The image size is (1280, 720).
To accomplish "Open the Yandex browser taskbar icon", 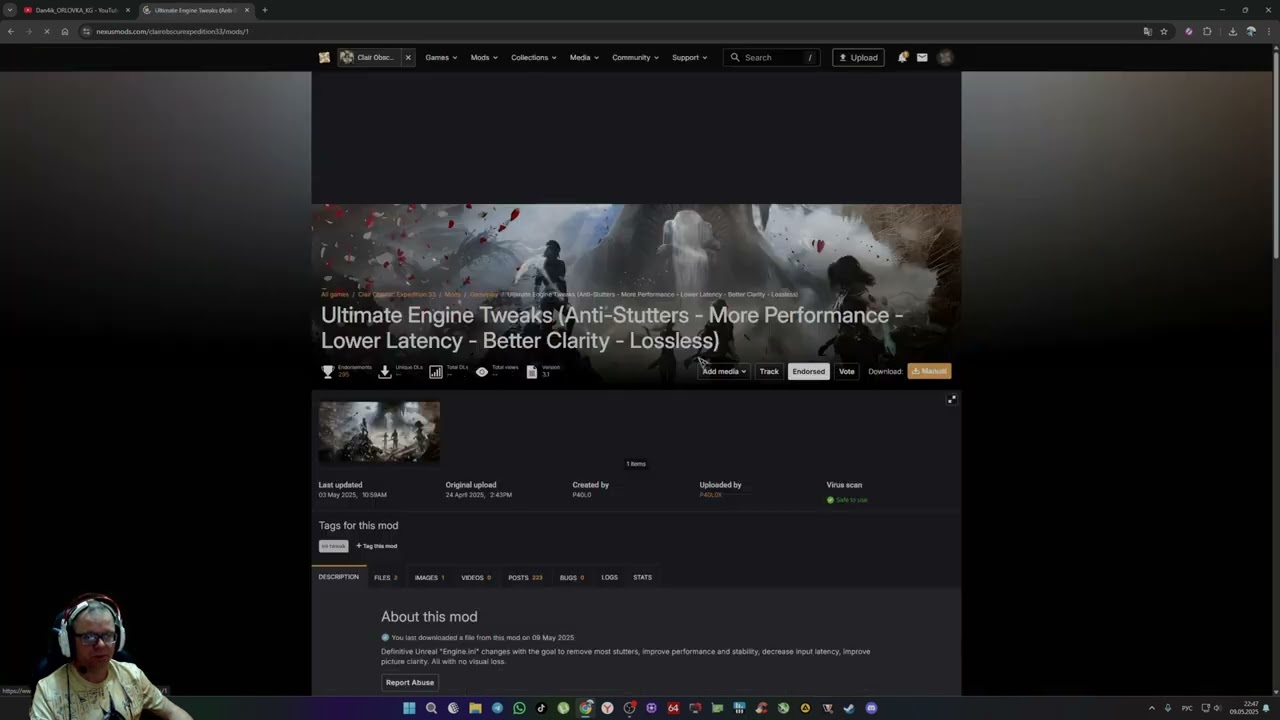I will (607, 708).
